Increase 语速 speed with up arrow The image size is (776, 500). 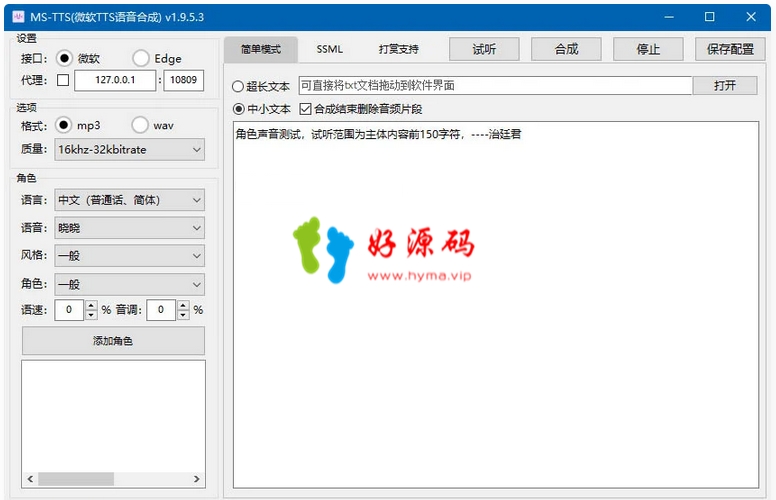91,305
